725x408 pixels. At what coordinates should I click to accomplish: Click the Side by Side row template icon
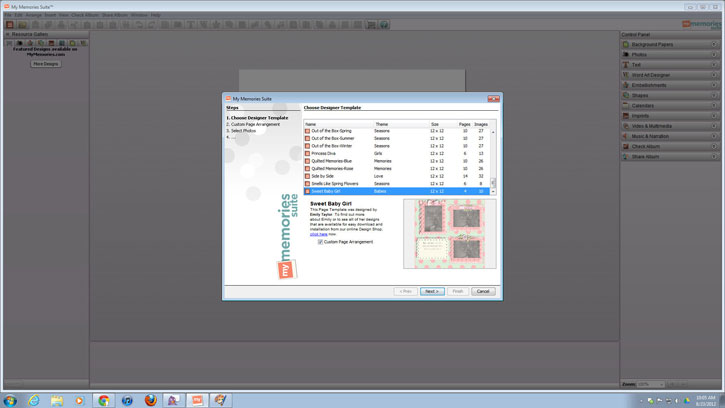point(307,176)
